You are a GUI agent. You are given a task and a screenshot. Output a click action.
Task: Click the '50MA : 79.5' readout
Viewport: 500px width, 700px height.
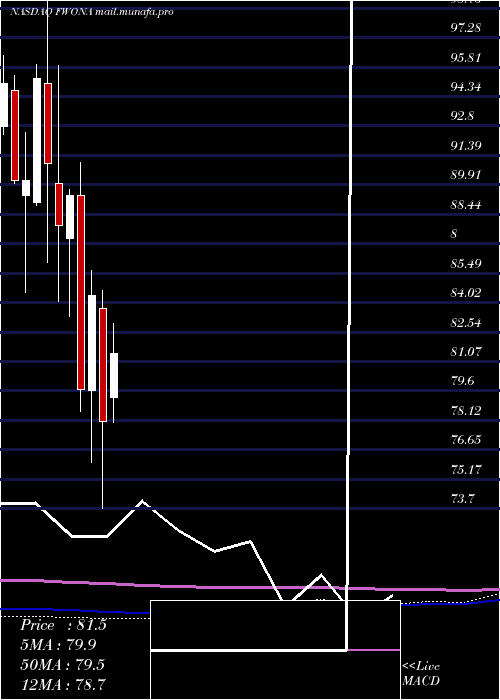coord(62,664)
